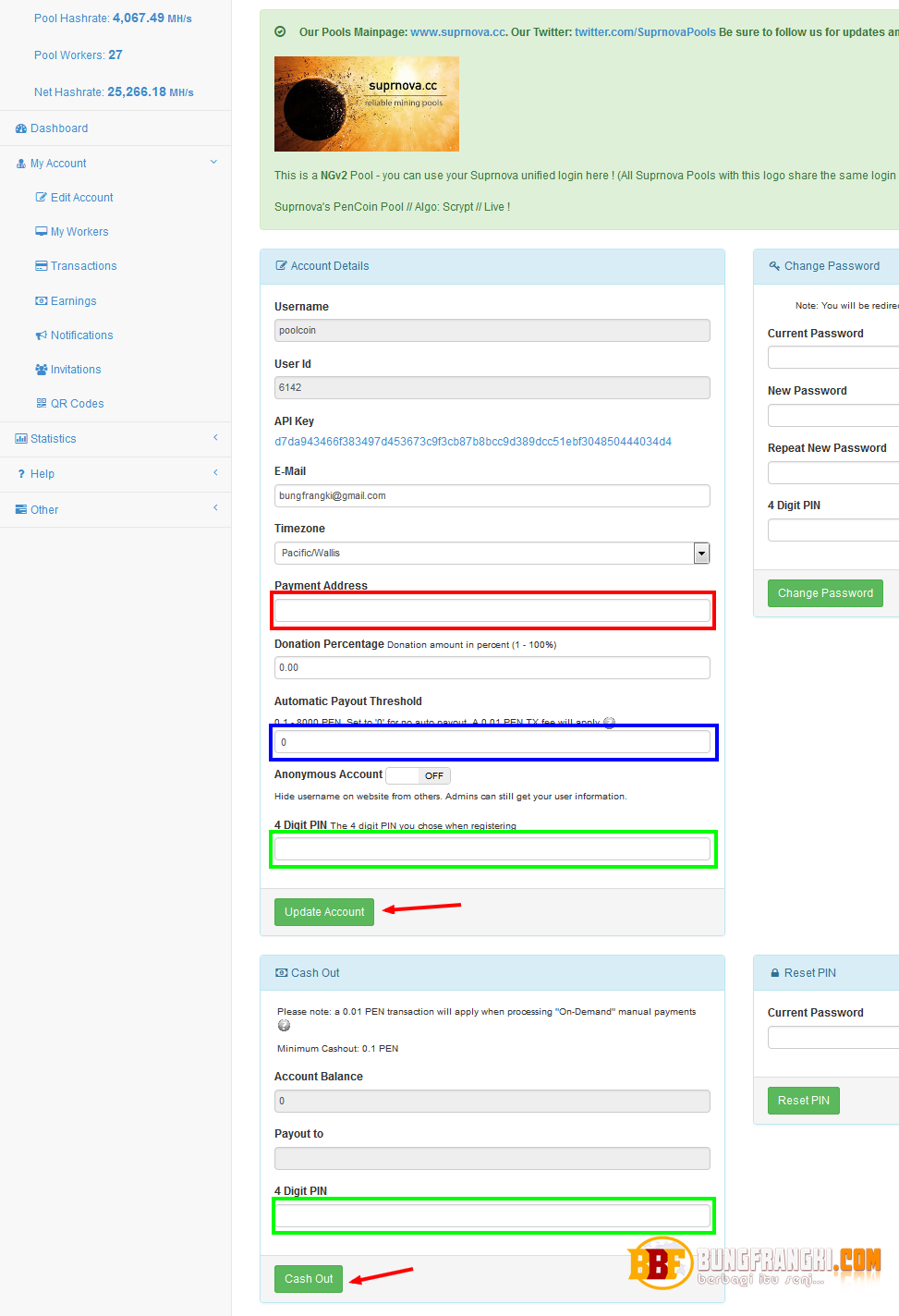Click the API Key hash link

pyautogui.click(x=473, y=442)
